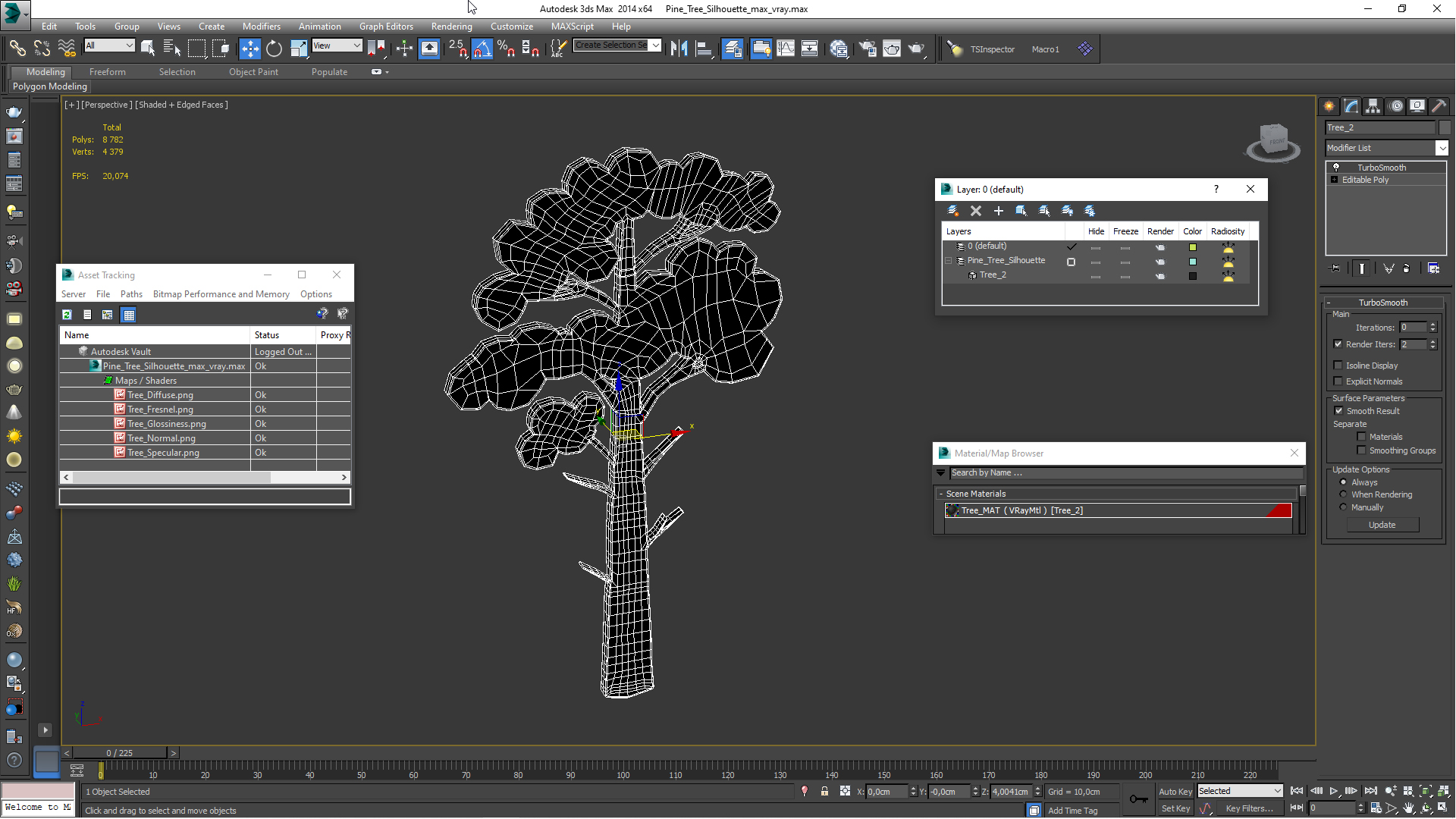Enable Separate by Materials checkbox
The height and width of the screenshot is (819, 1456).
1362,437
